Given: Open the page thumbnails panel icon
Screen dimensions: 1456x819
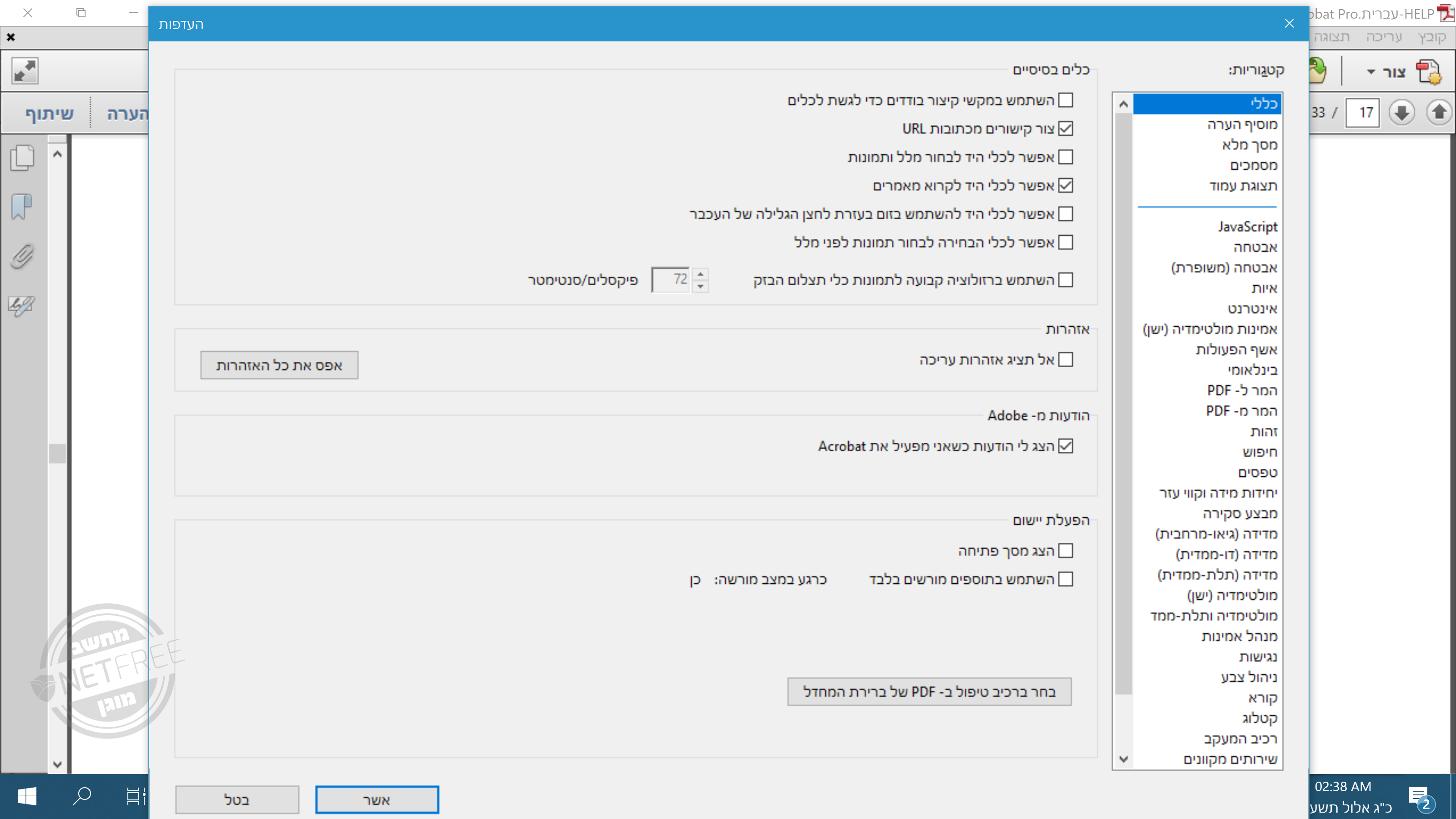Looking at the screenshot, I should coord(23,158).
